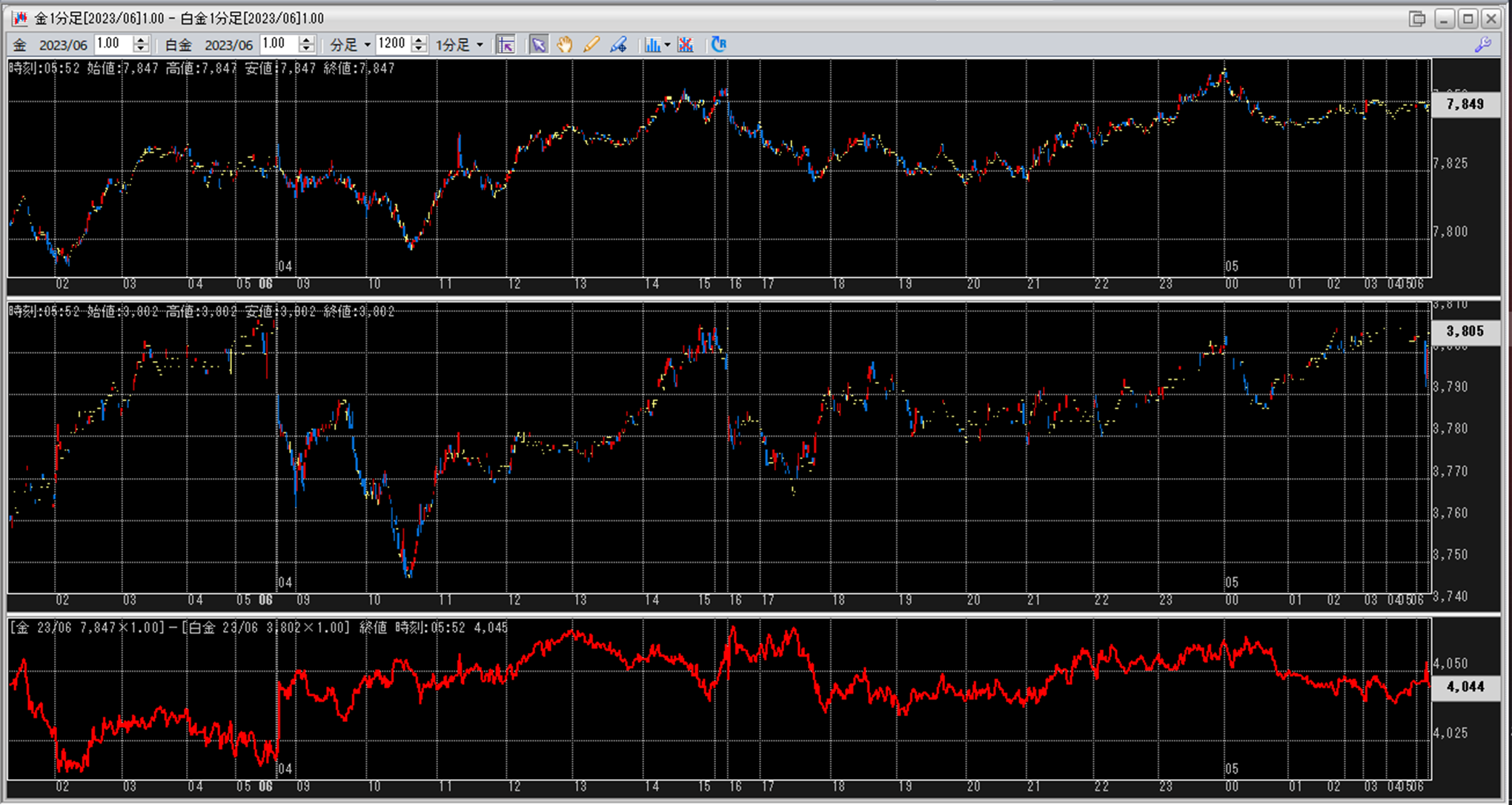Viewport: 1512px width, 805px height.
Task: Click the 金 2023/06 contract label
Action: tap(62, 45)
